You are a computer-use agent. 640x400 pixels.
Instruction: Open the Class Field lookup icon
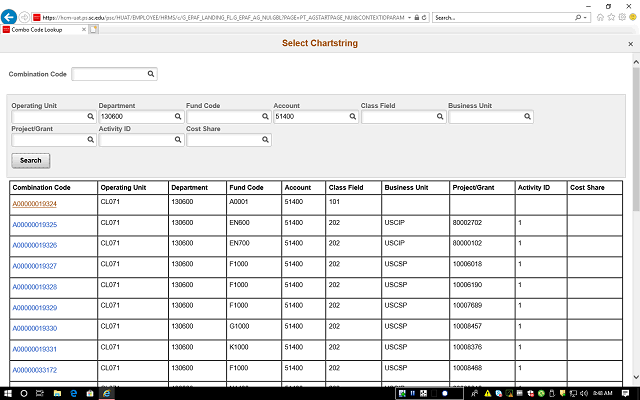(x=440, y=116)
